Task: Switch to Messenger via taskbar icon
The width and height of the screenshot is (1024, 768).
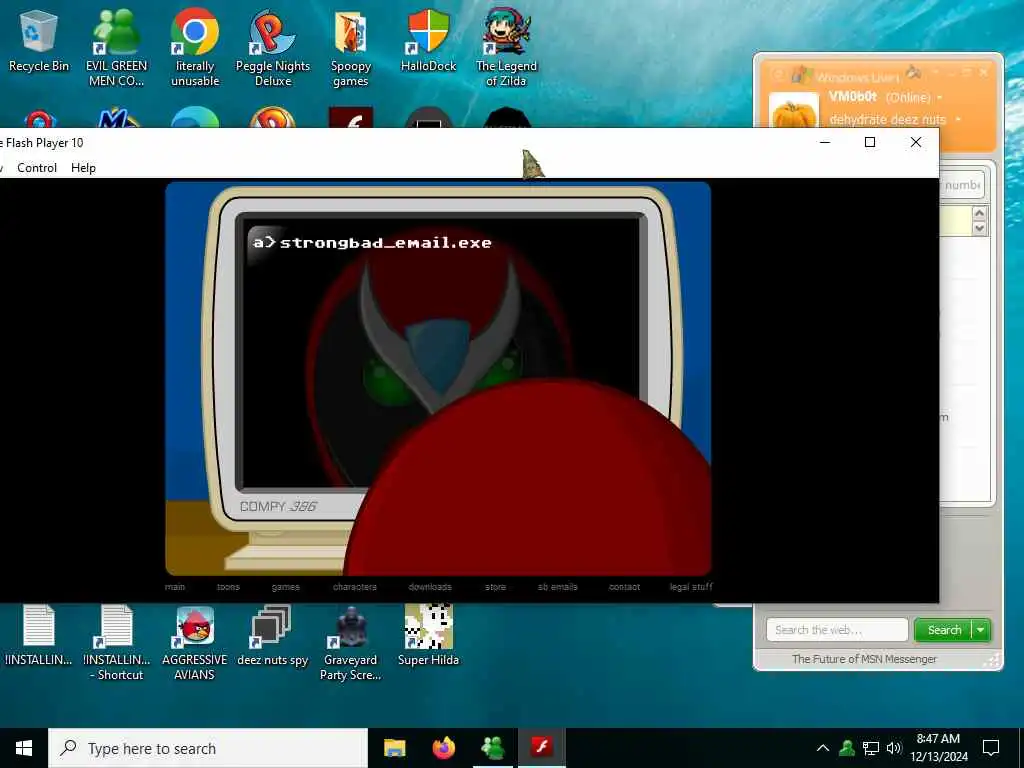Action: (492, 748)
